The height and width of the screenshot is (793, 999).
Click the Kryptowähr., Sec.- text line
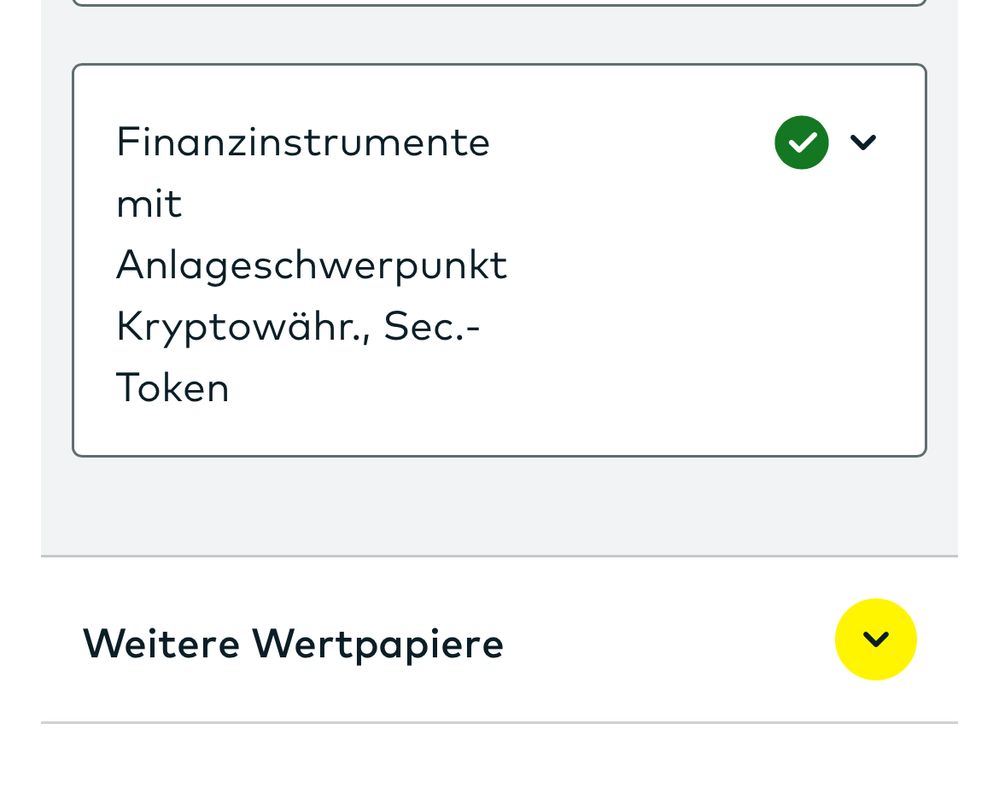click(x=298, y=326)
